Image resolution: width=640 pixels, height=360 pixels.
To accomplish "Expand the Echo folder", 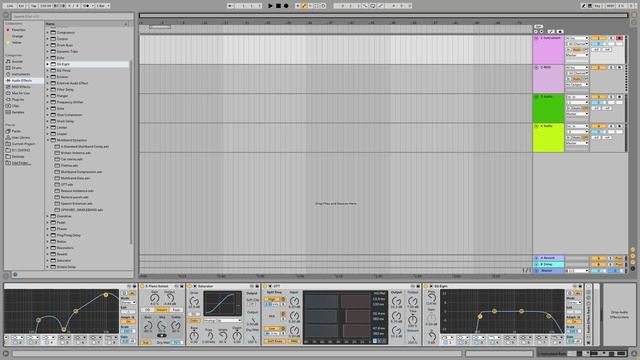I will pyautogui.click(x=47, y=58).
